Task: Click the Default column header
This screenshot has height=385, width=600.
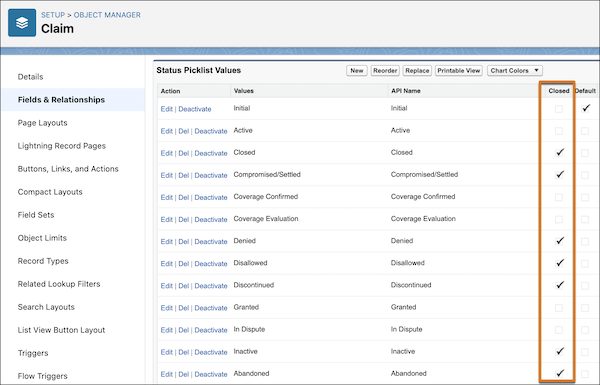Action: [585, 91]
